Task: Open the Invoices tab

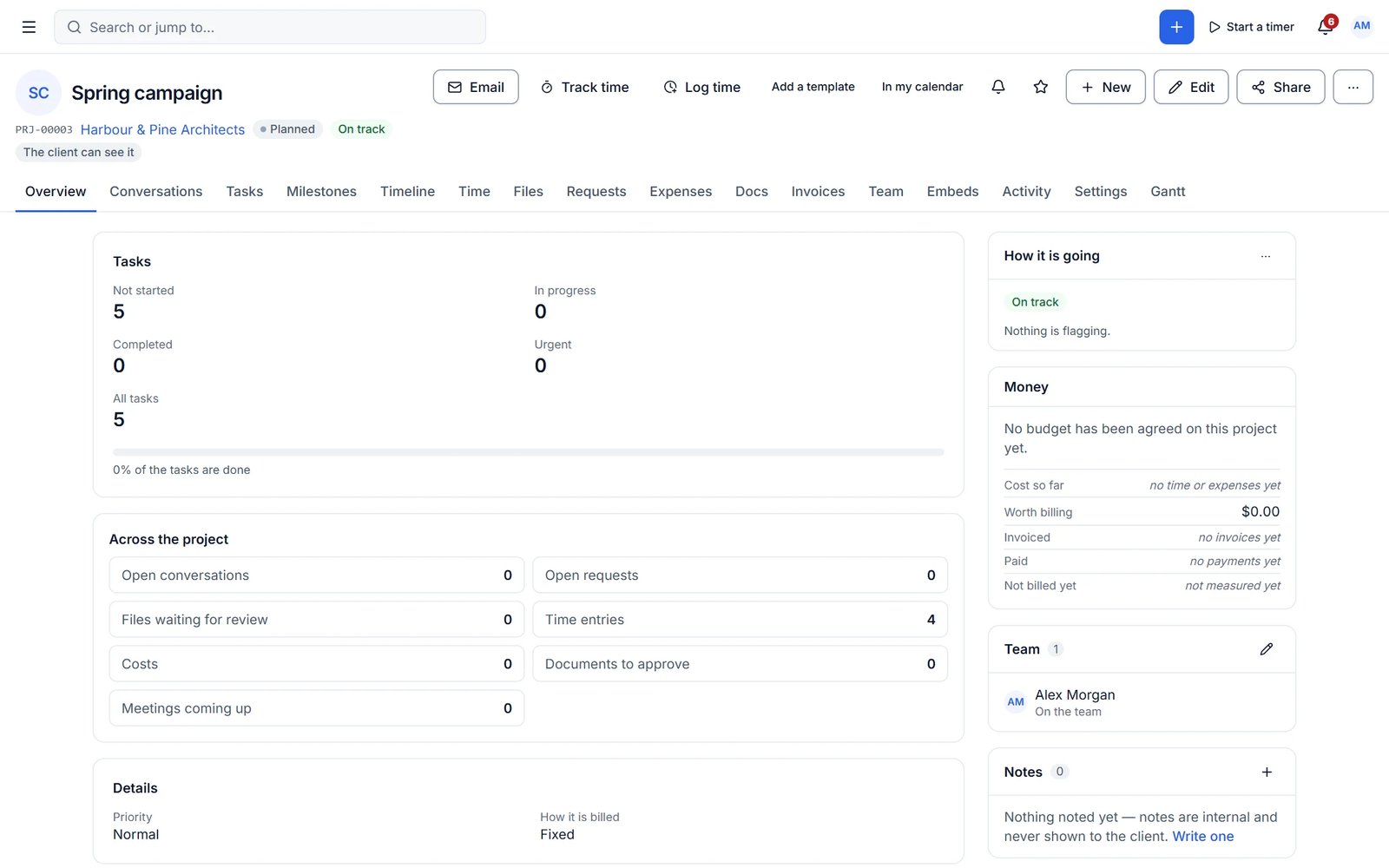Action: [x=818, y=192]
